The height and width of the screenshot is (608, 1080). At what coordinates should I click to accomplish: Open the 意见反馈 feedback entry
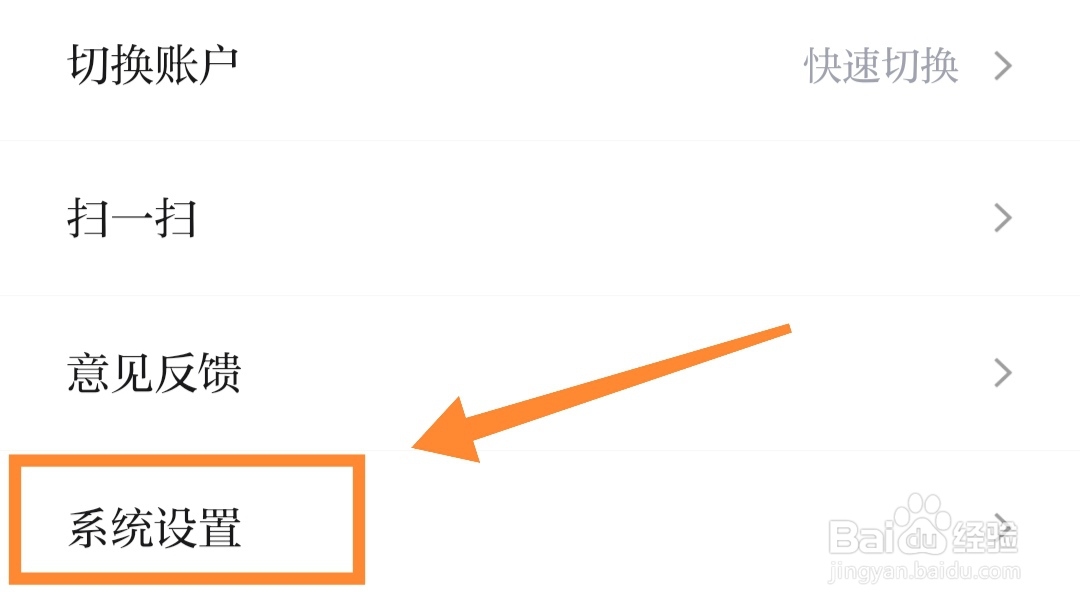(x=540, y=373)
